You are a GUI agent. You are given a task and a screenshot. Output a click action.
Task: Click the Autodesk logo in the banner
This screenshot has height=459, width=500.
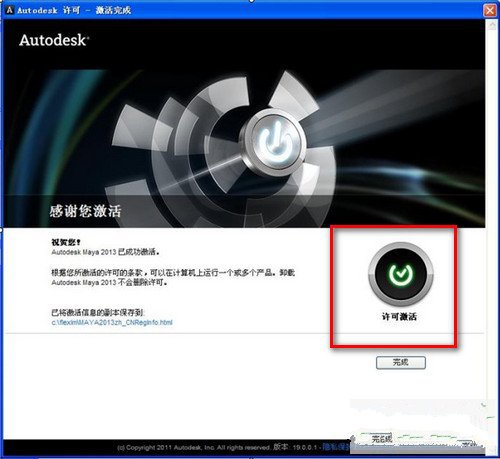(x=54, y=40)
